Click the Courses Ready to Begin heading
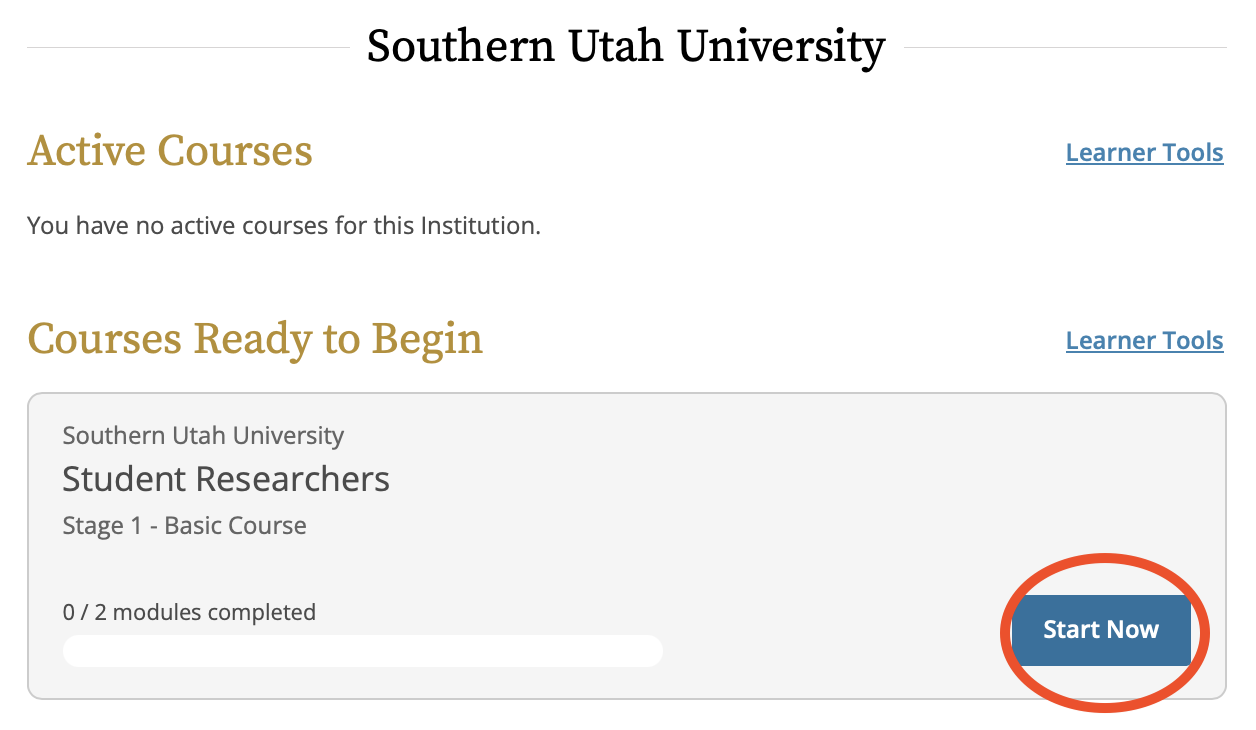 [255, 339]
